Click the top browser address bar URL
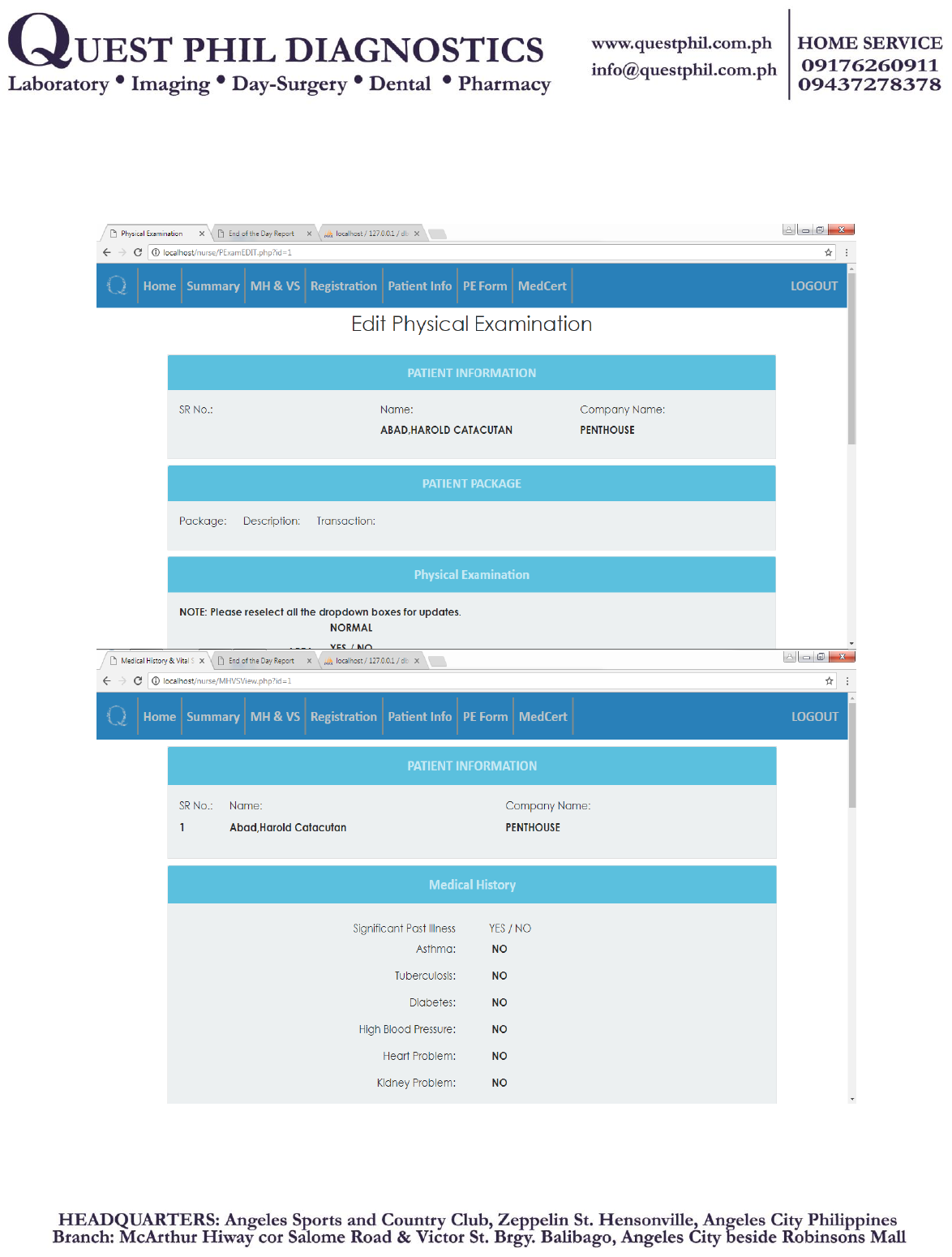952x1257 pixels. click(227, 252)
